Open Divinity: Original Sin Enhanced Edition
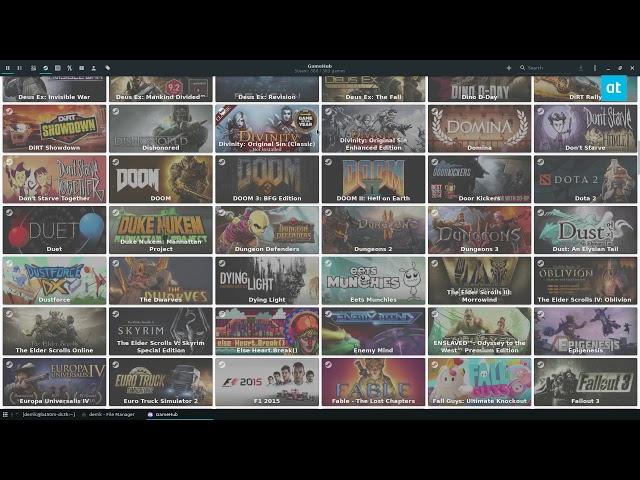 pos(373,129)
